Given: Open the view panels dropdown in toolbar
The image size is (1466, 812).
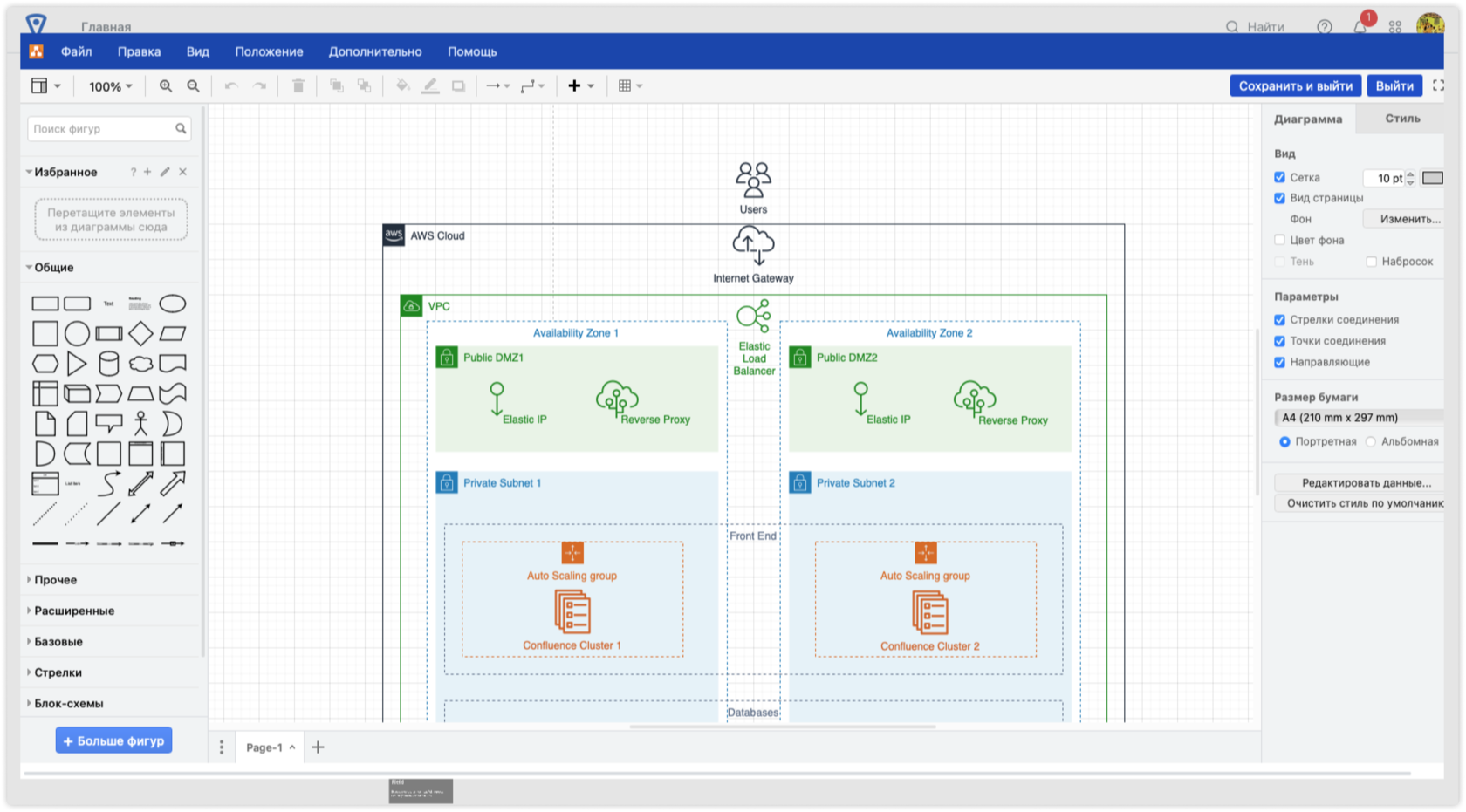Looking at the screenshot, I should pos(45,86).
